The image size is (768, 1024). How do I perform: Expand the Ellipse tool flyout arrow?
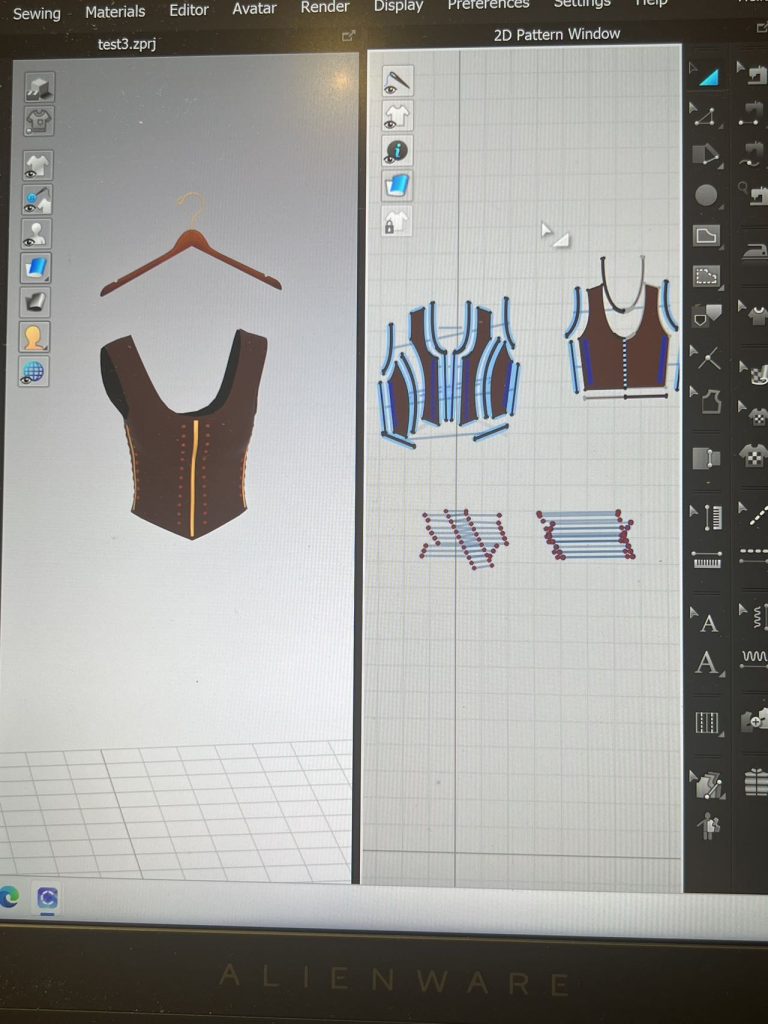pyautogui.click(x=693, y=185)
